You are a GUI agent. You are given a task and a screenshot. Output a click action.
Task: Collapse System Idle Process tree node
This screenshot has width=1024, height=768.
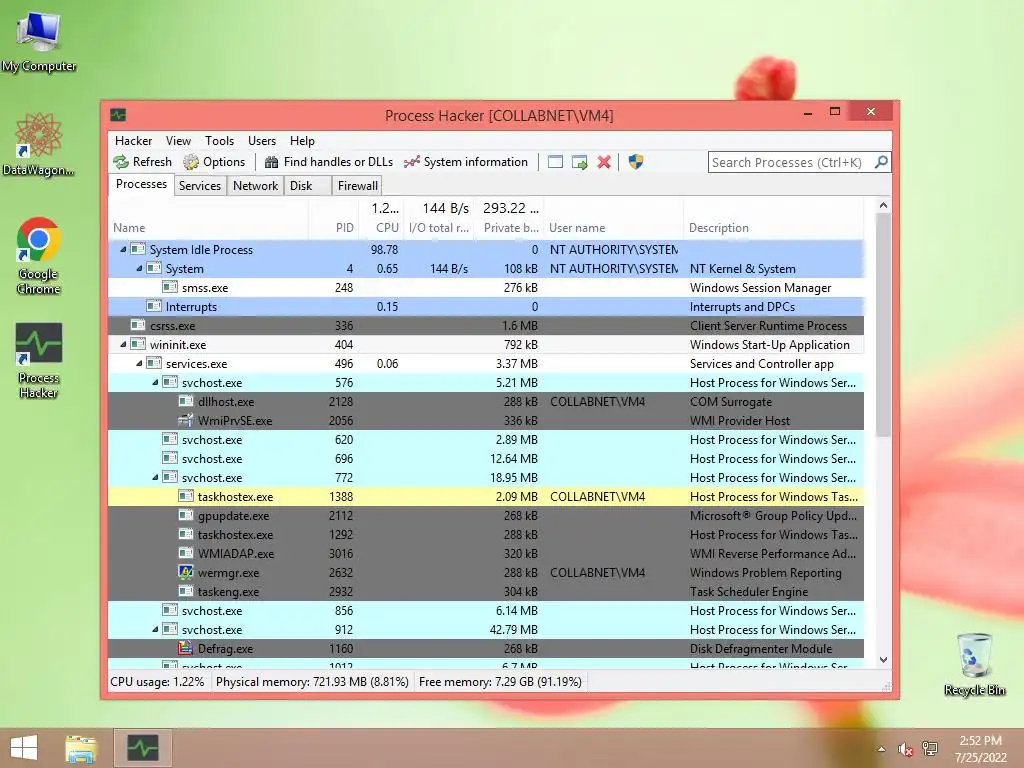pyautogui.click(x=123, y=249)
